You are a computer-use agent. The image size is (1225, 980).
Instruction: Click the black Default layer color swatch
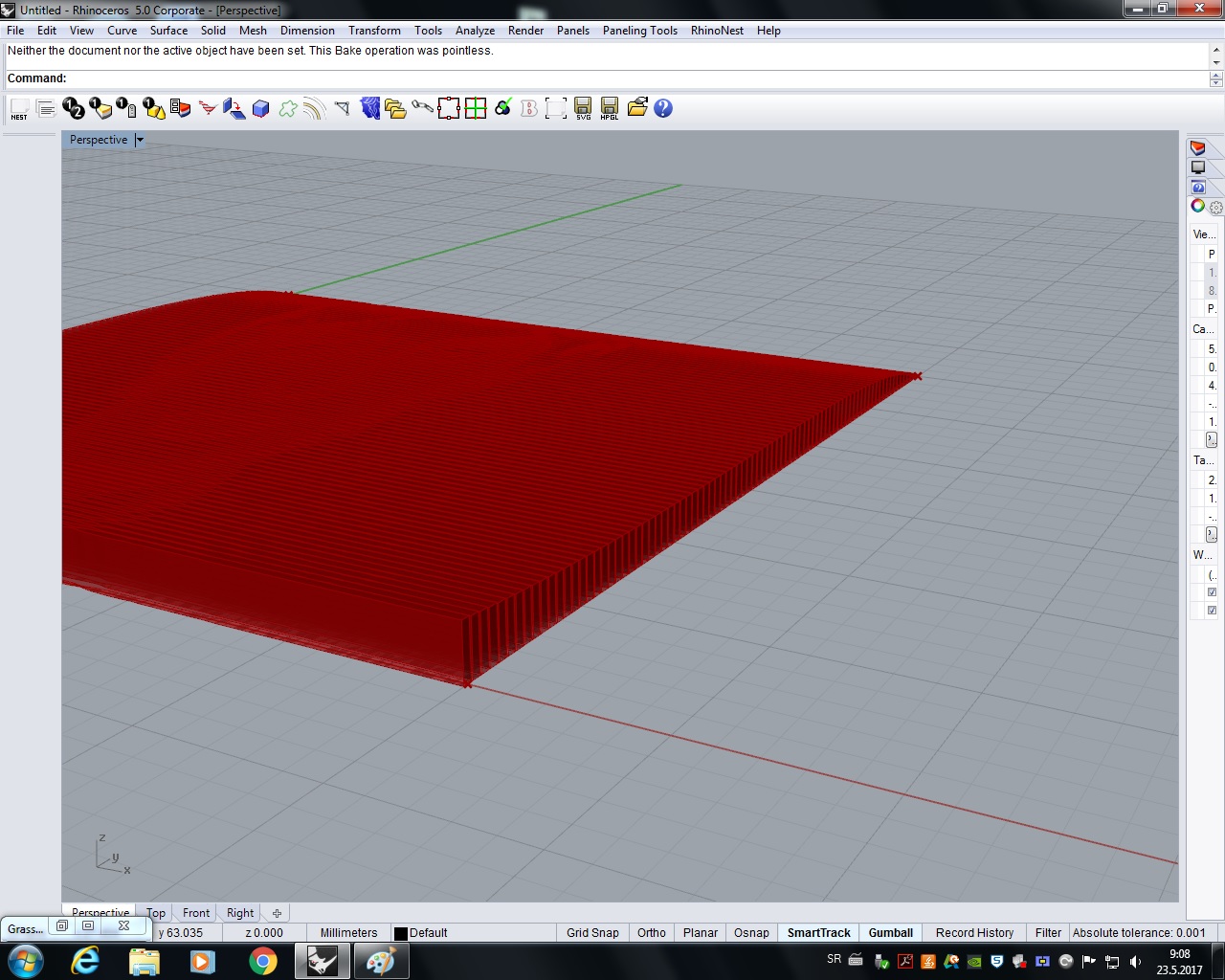point(401,933)
